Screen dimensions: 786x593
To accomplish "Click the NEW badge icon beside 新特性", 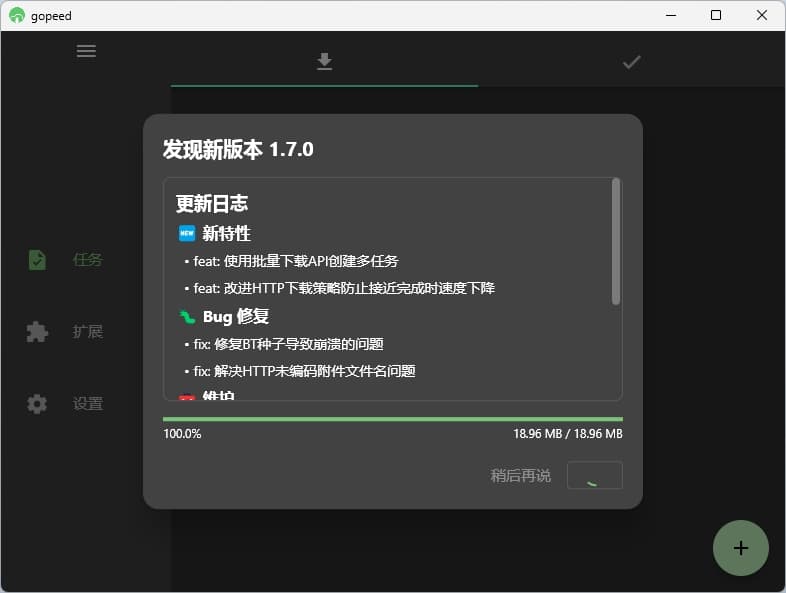I will tap(187, 233).
